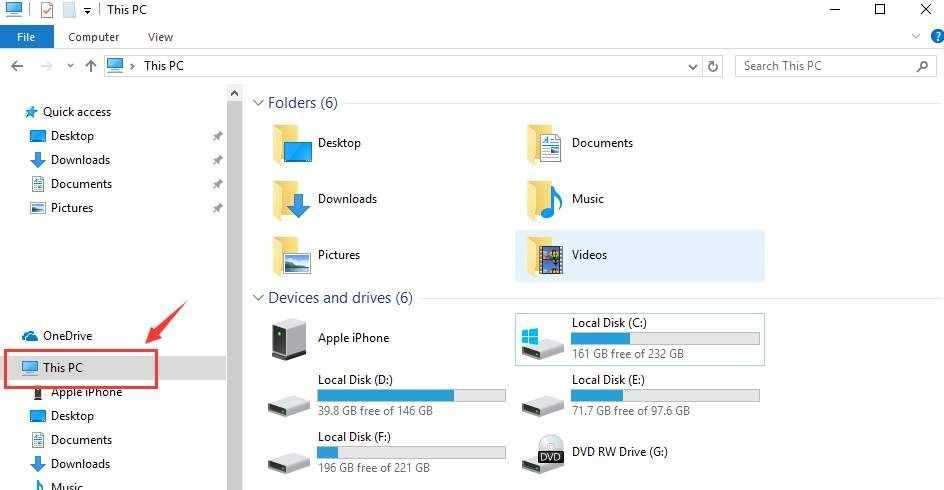Open the Videos folder icon

[545, 255]
